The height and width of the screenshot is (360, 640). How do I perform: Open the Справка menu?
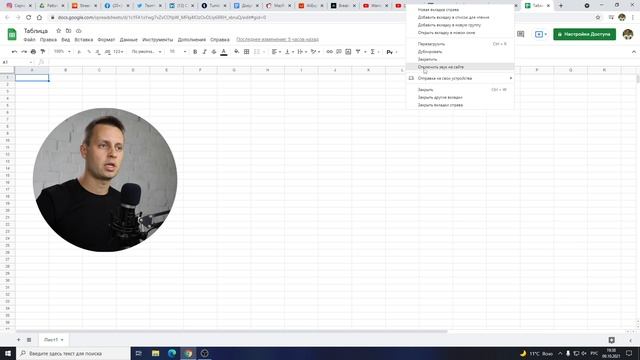(x=220, y=40)
